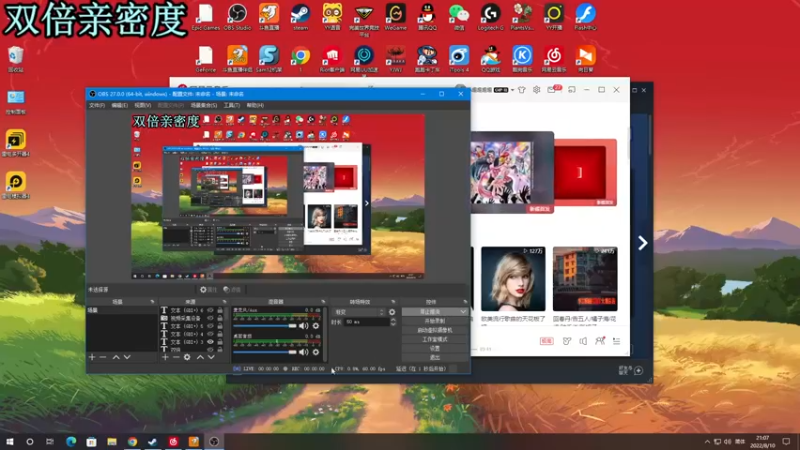Open the anime banner thumbnail in music window
Image resolution: width=800 pixels, height=450 pixels.
point(512,172)
